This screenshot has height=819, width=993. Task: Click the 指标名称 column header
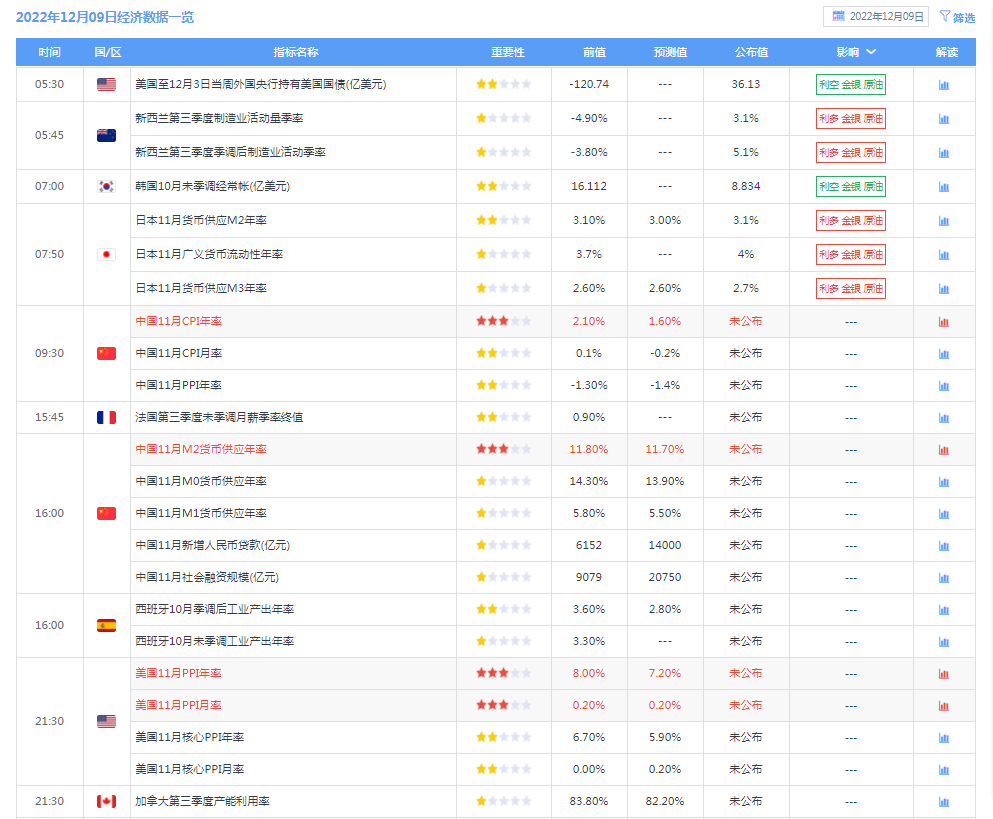coord(296,52)
